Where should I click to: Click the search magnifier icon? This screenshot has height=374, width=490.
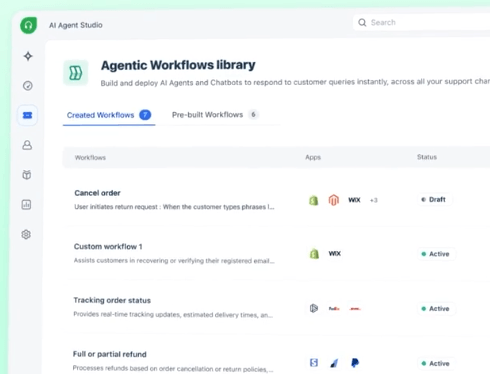pos(362,22)
